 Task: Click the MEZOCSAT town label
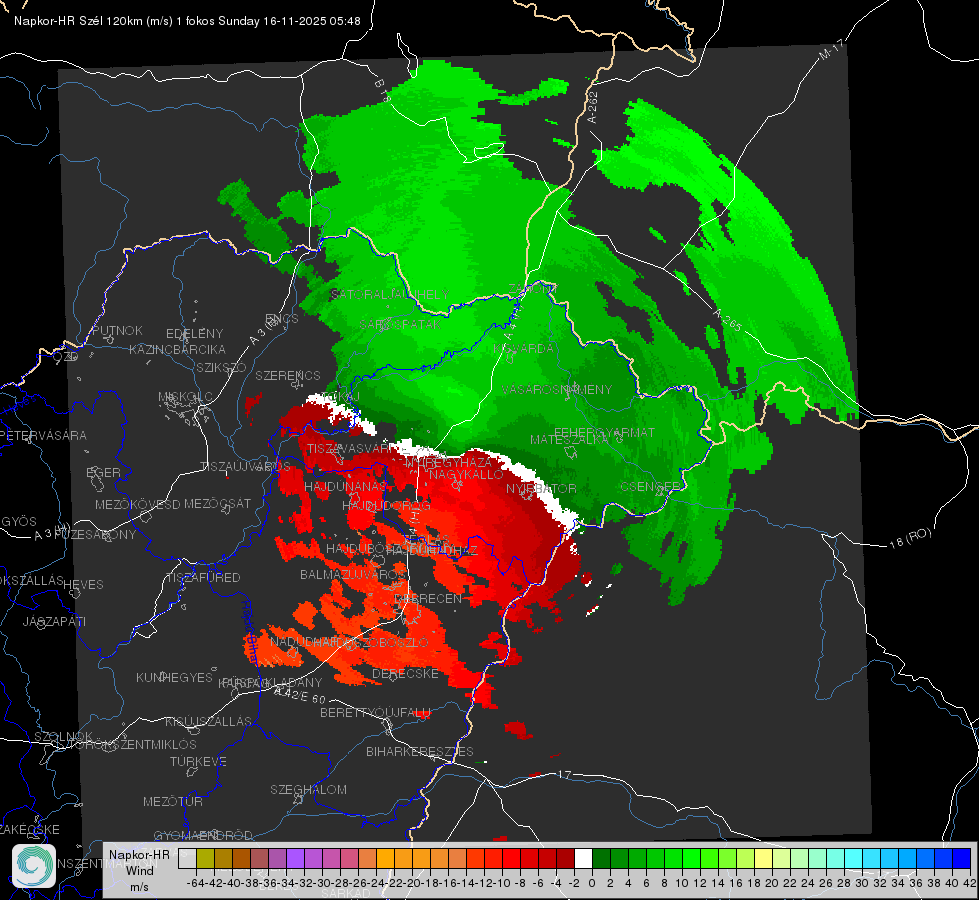pos(217,503)
